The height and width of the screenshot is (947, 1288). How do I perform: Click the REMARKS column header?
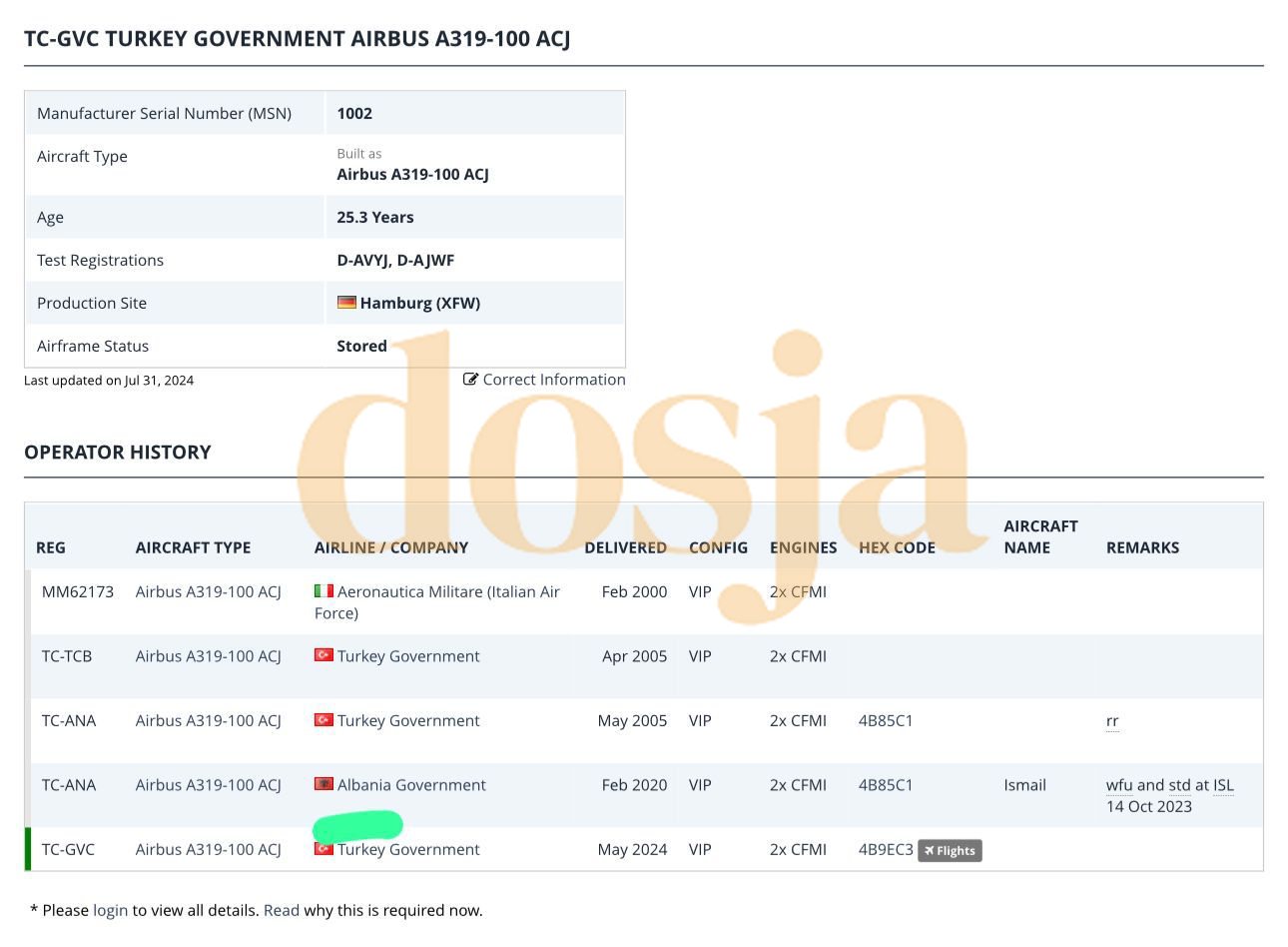click(1143, 547)
